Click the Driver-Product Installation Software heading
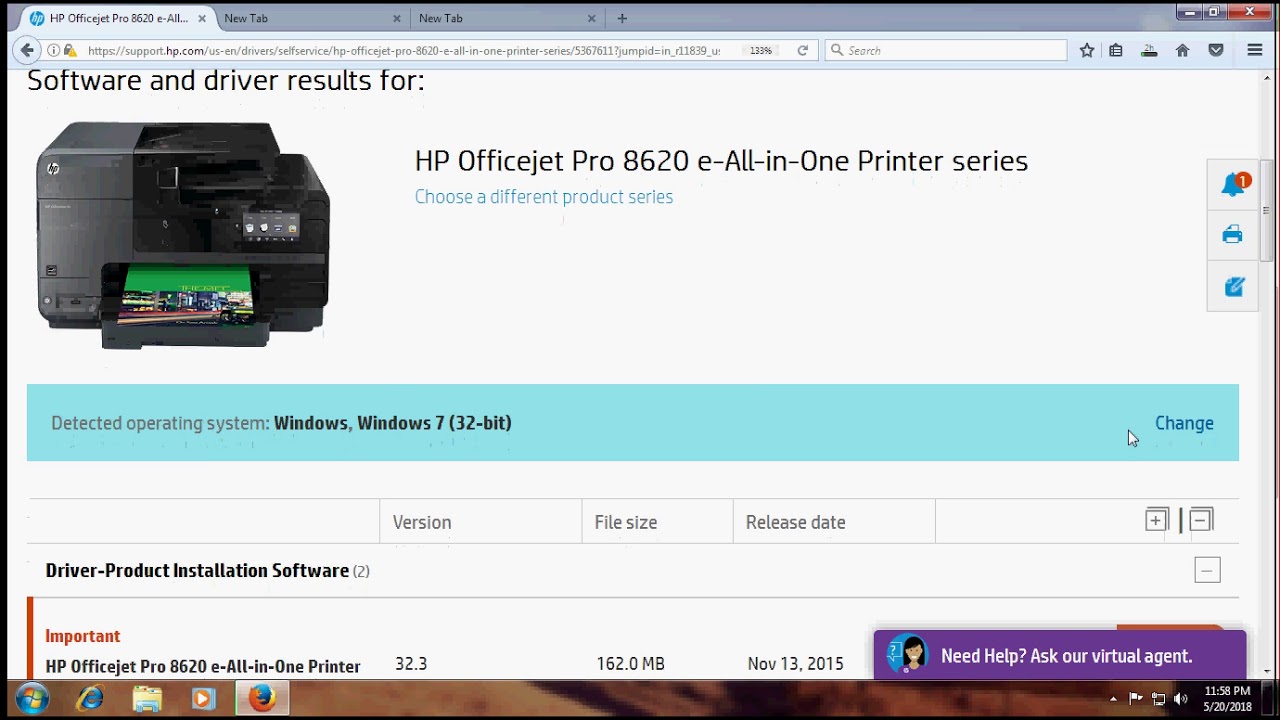Screen dimensions: 1280x720 pos(197,570)
